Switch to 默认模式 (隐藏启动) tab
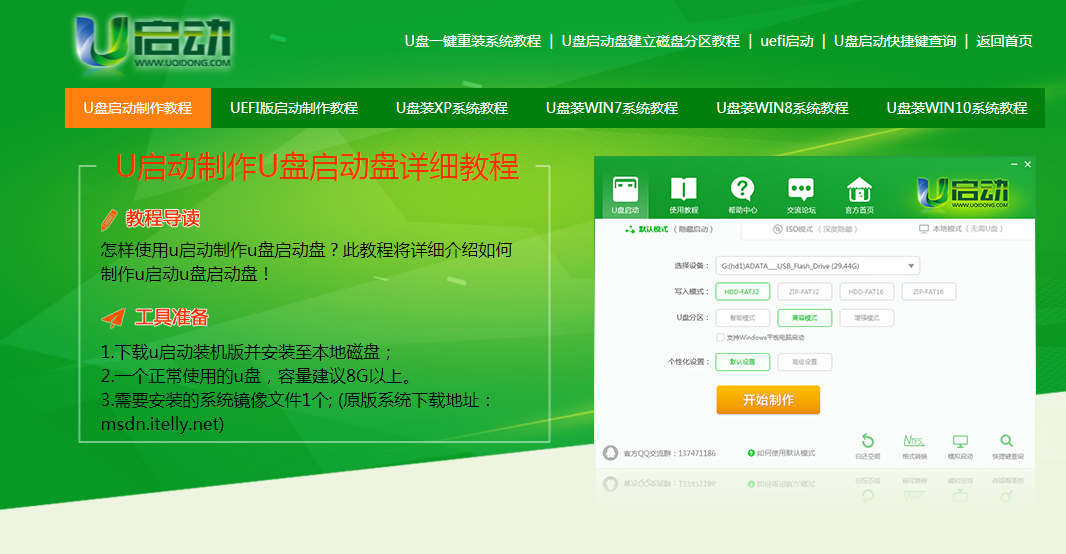Screen dimensions: 1066x554 (669, 229)
